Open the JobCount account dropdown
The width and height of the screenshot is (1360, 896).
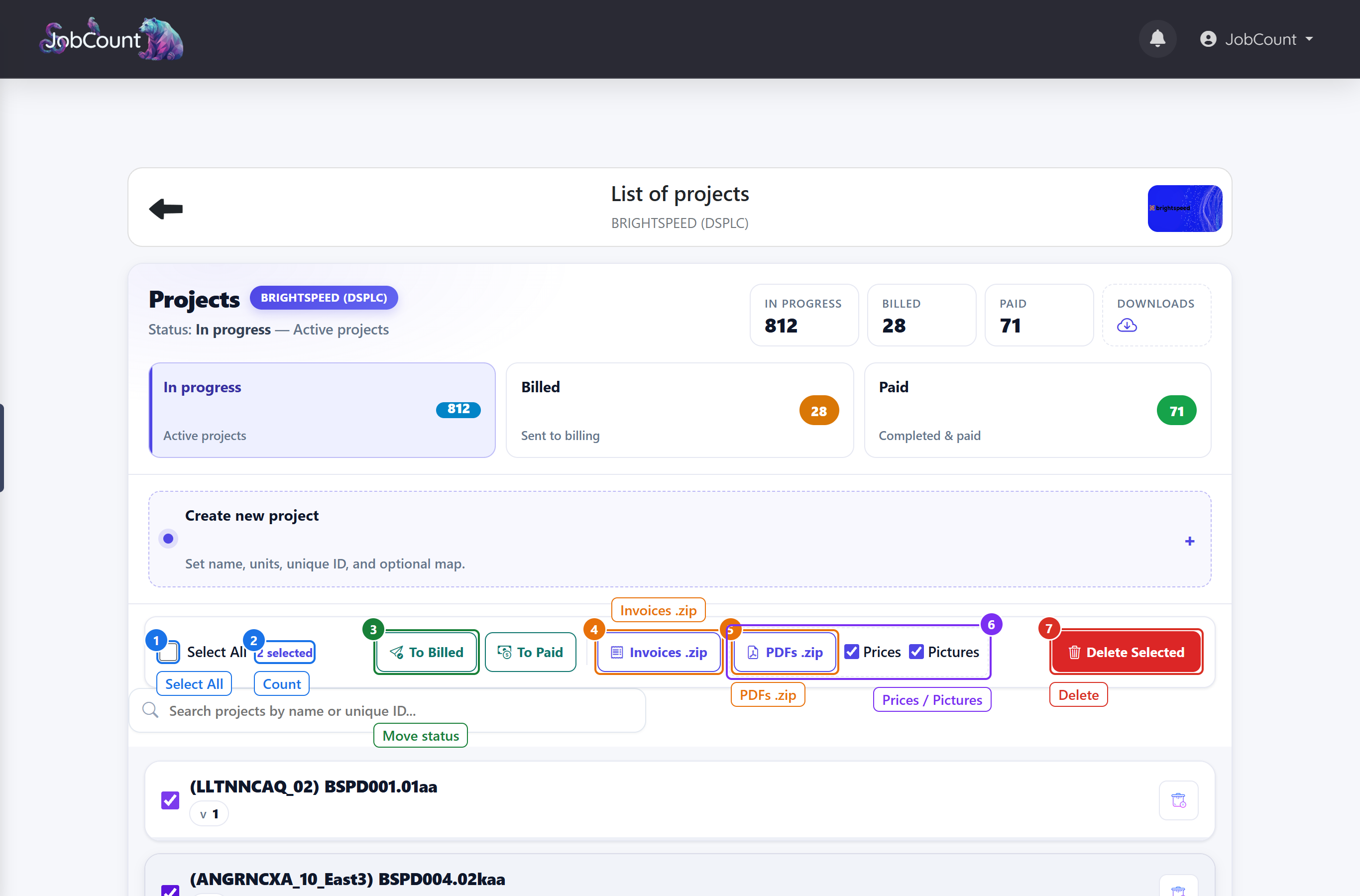(1256, 39)
